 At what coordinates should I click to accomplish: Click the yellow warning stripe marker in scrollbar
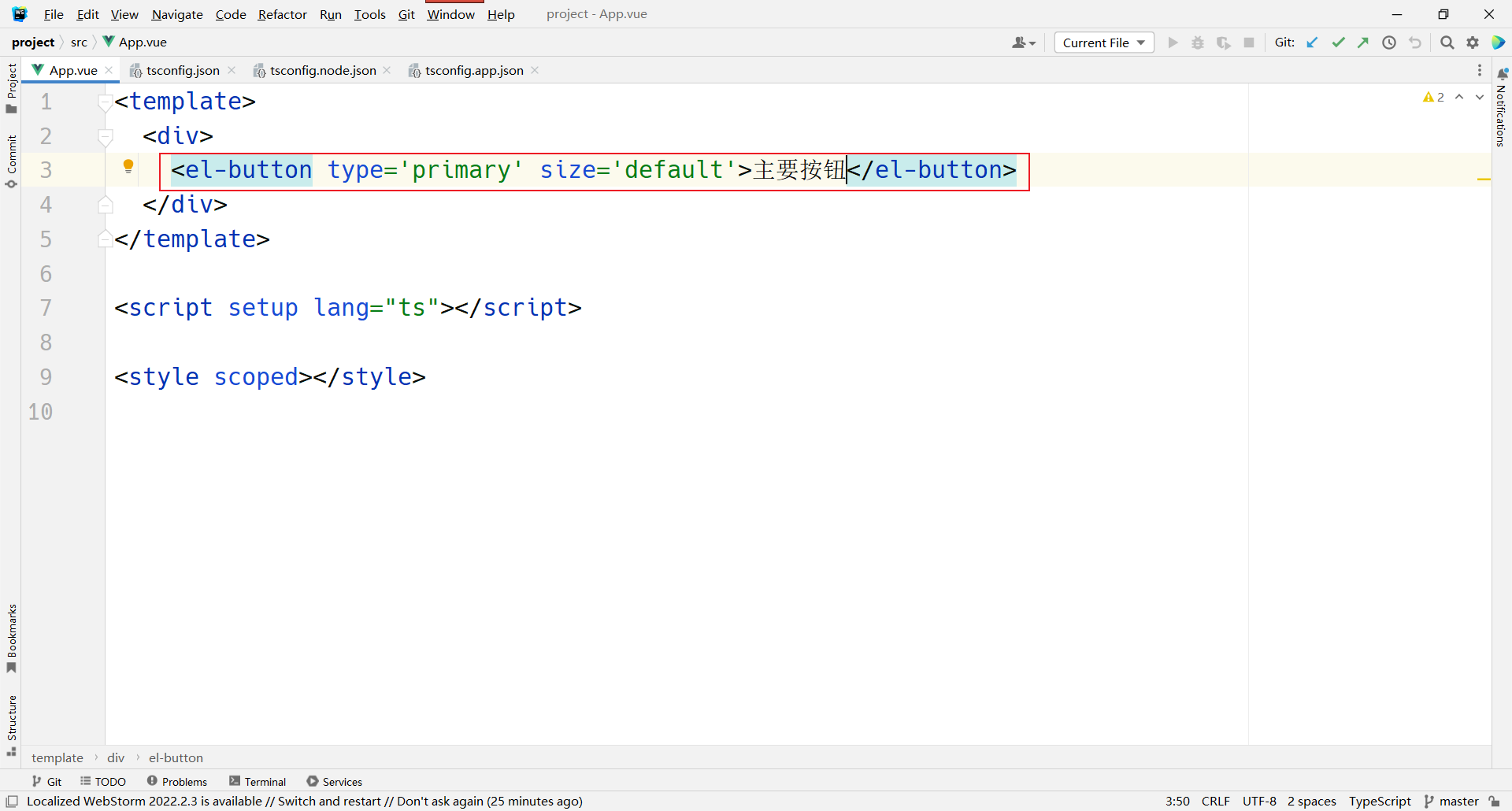point(1484,180)
